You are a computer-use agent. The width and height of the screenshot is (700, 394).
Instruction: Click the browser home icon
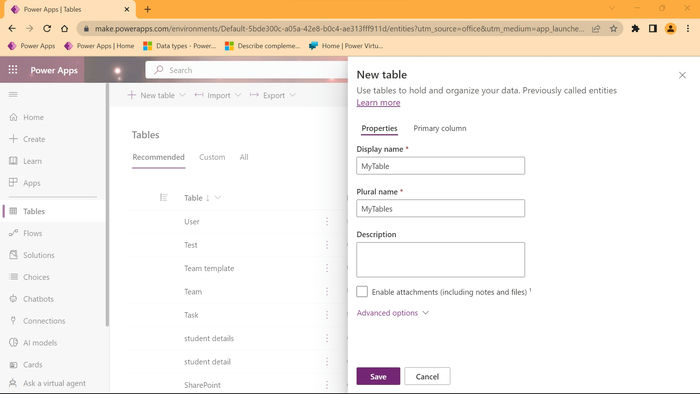tap(64, 29)
